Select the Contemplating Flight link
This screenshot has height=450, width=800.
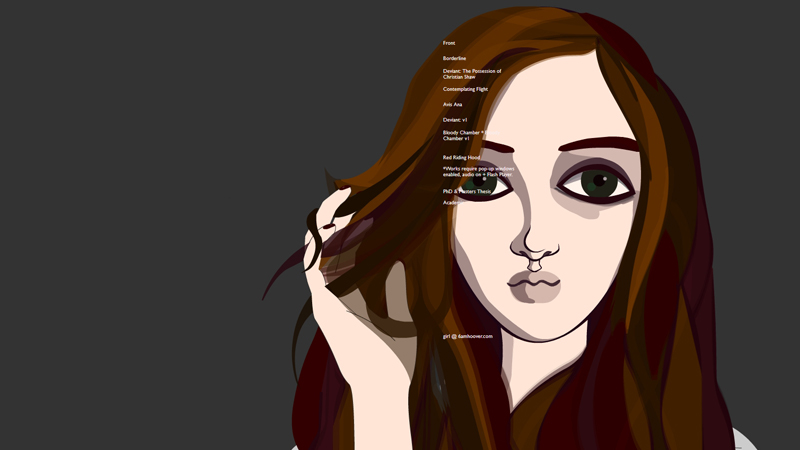(465, 89)
